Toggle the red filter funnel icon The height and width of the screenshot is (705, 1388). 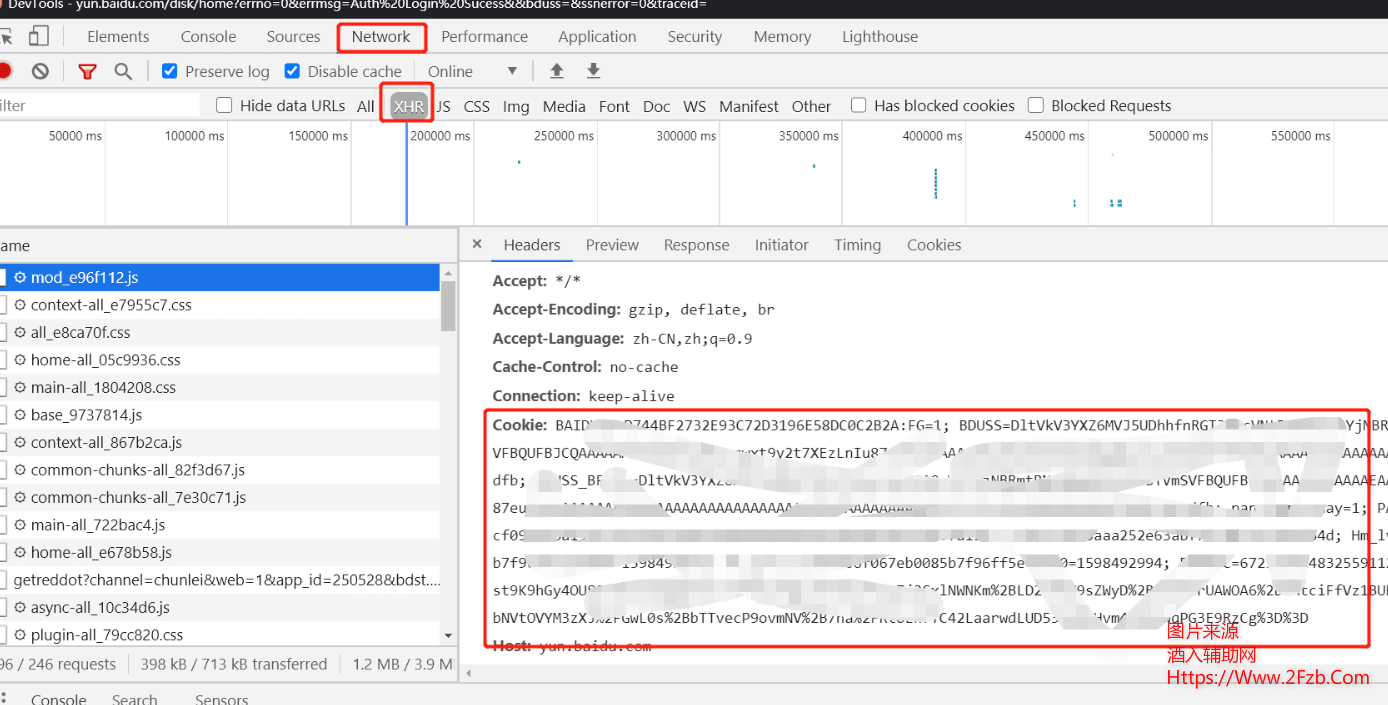tap(88, 71)
